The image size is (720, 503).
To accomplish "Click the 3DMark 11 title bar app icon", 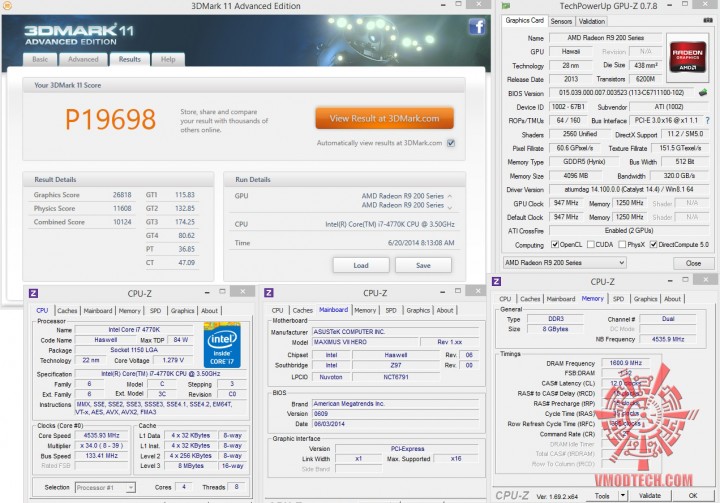I will tap(6, 6).
